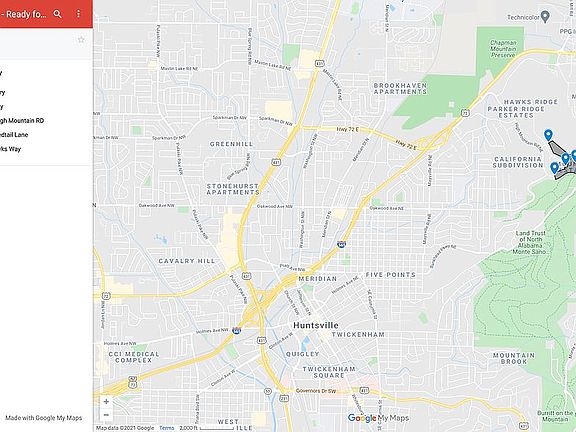Click the Land Trust Monte Sano label
Image resolution: width=576 pixels, height=432 pixels.
tap(530, 242)
